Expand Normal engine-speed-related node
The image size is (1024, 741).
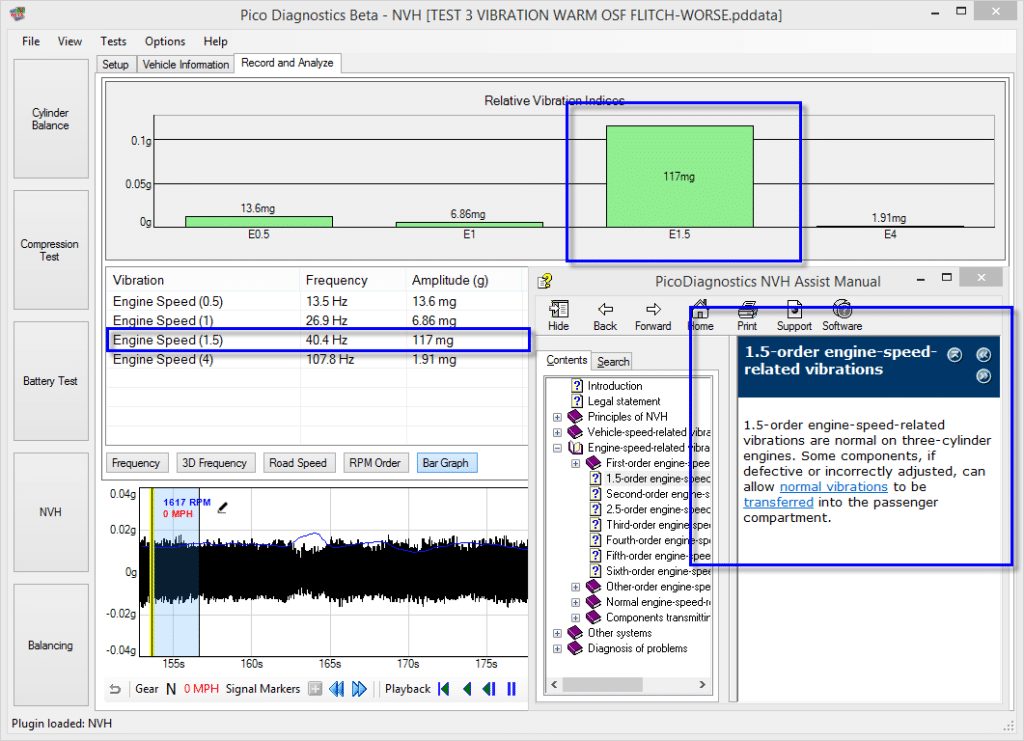pyautogui.click(x=575, y=602)
